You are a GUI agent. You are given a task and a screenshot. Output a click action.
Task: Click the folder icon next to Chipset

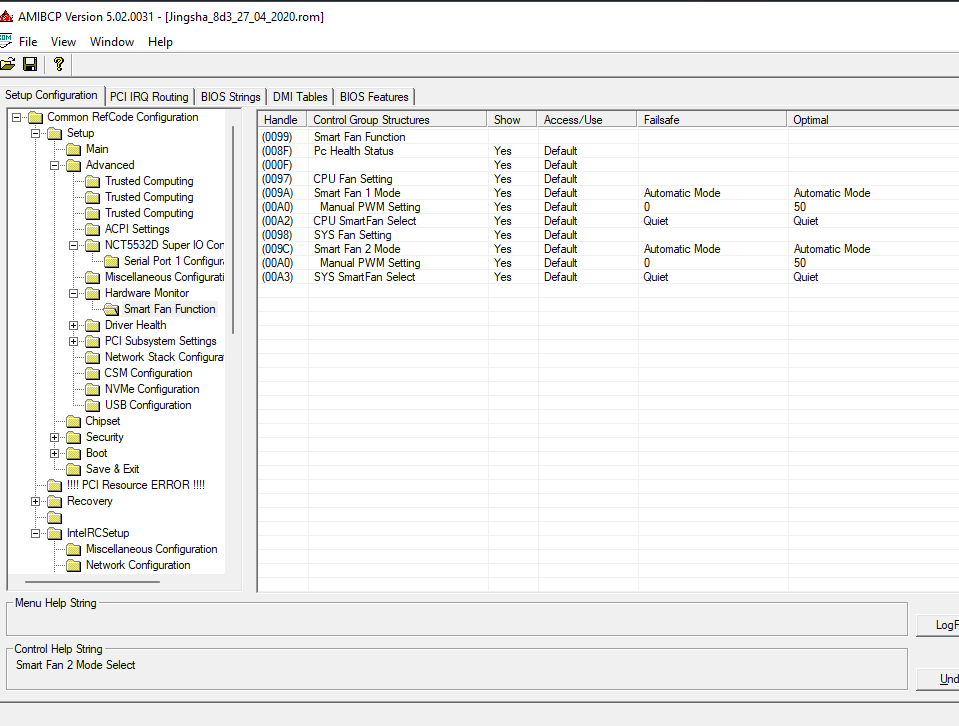pyautogui.click(x=73, y=421)
